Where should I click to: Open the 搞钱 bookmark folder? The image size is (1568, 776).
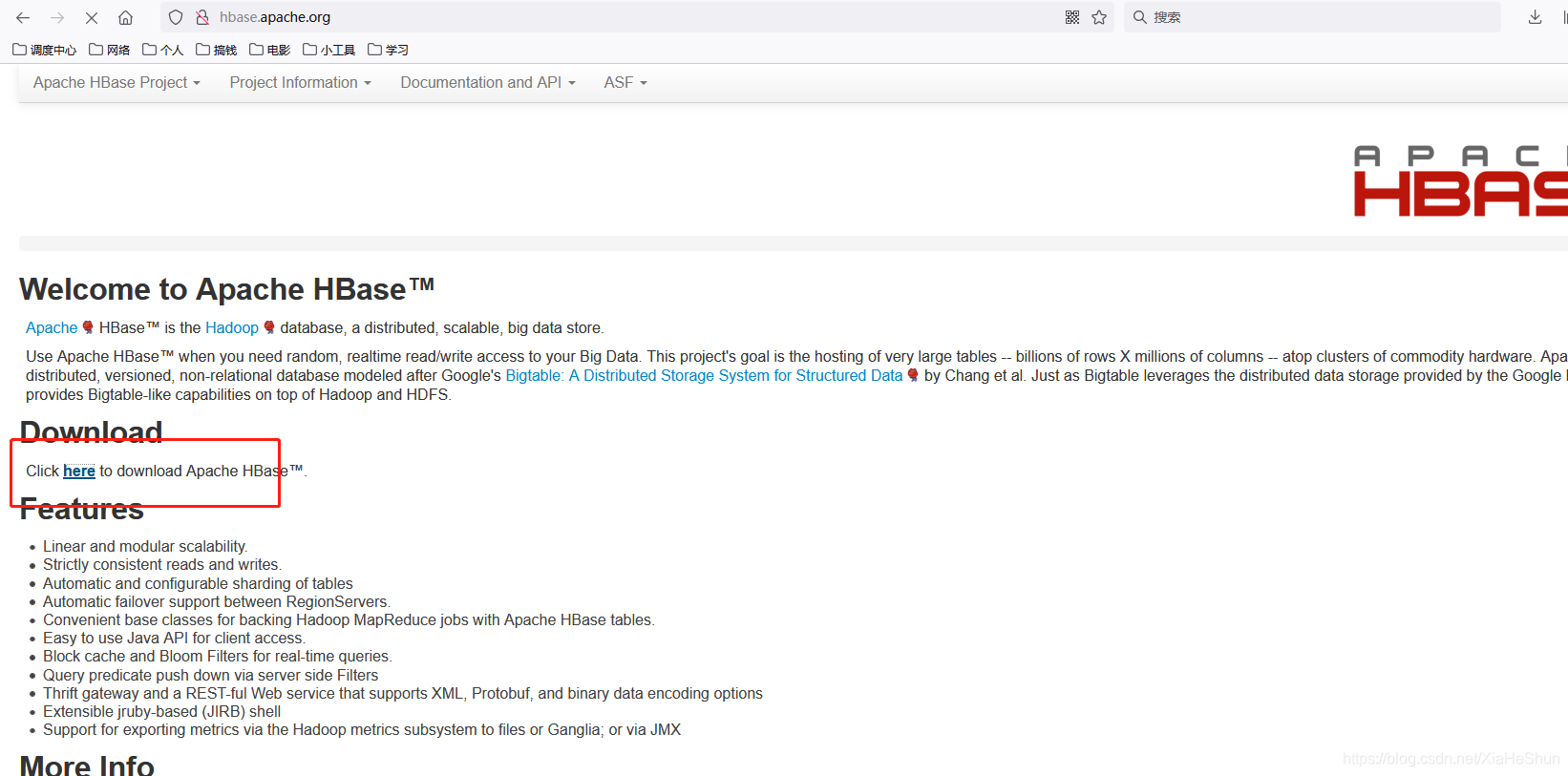click(x=216, y=50)
